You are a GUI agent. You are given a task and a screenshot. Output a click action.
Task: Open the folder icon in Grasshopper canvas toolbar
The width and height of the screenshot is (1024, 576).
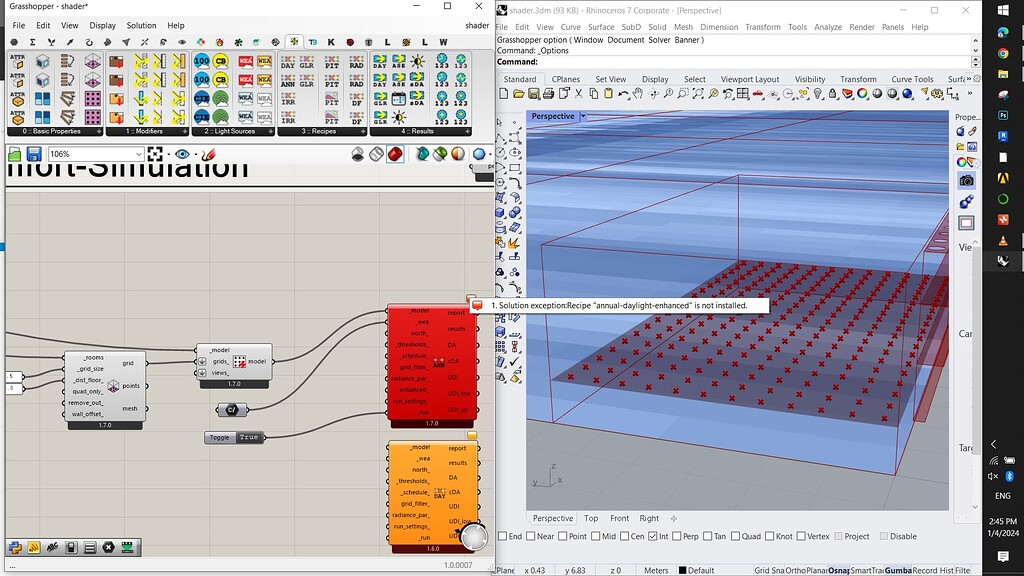14,154
